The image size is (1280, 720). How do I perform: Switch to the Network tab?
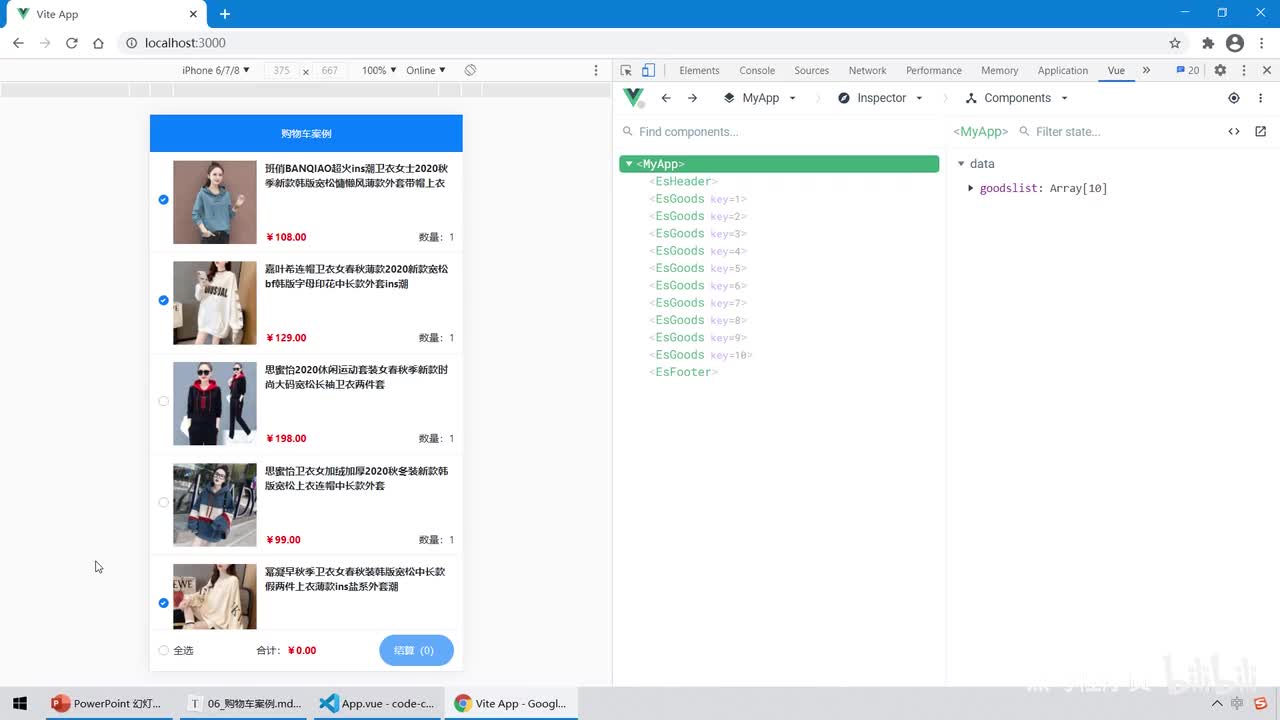867,71
